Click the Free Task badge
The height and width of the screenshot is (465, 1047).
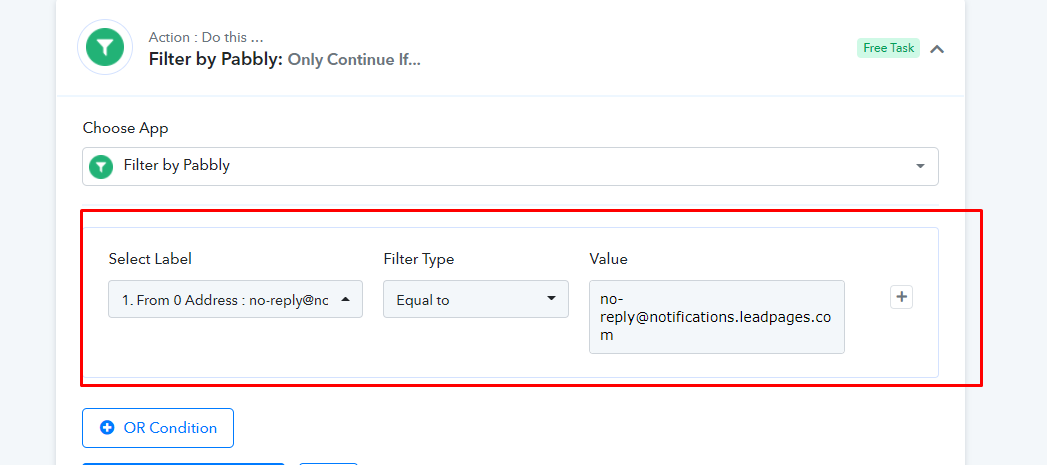click(888, 48)
